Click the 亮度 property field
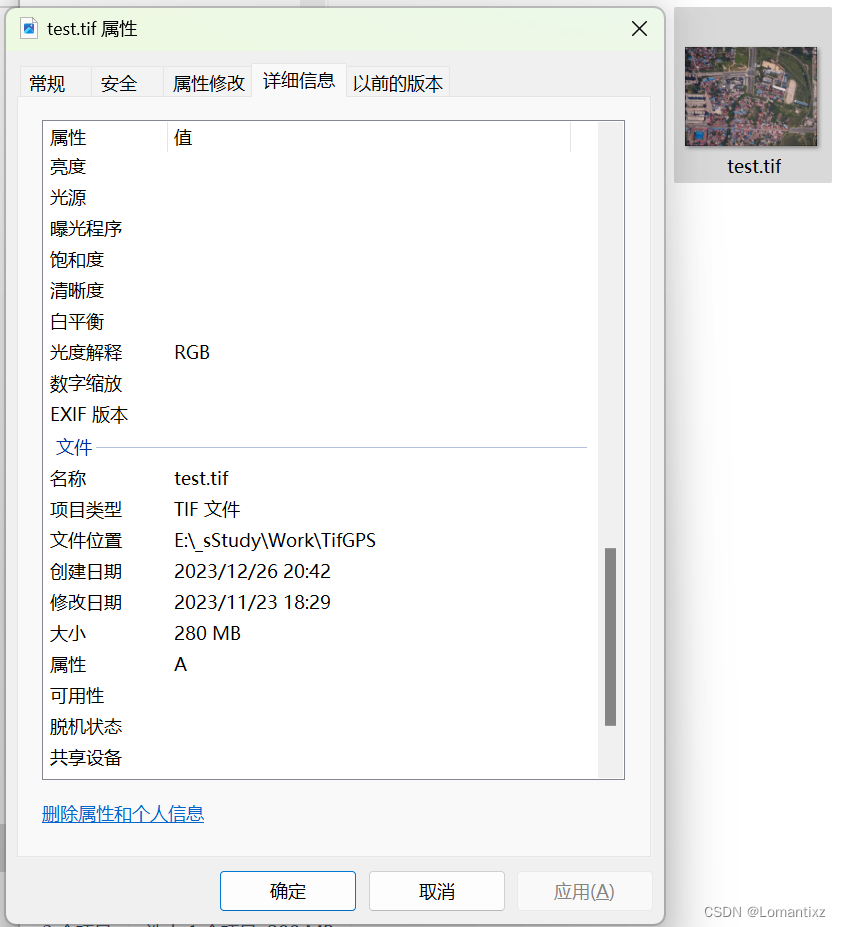This screenshot has width=841, height=927. coord(67,166)
